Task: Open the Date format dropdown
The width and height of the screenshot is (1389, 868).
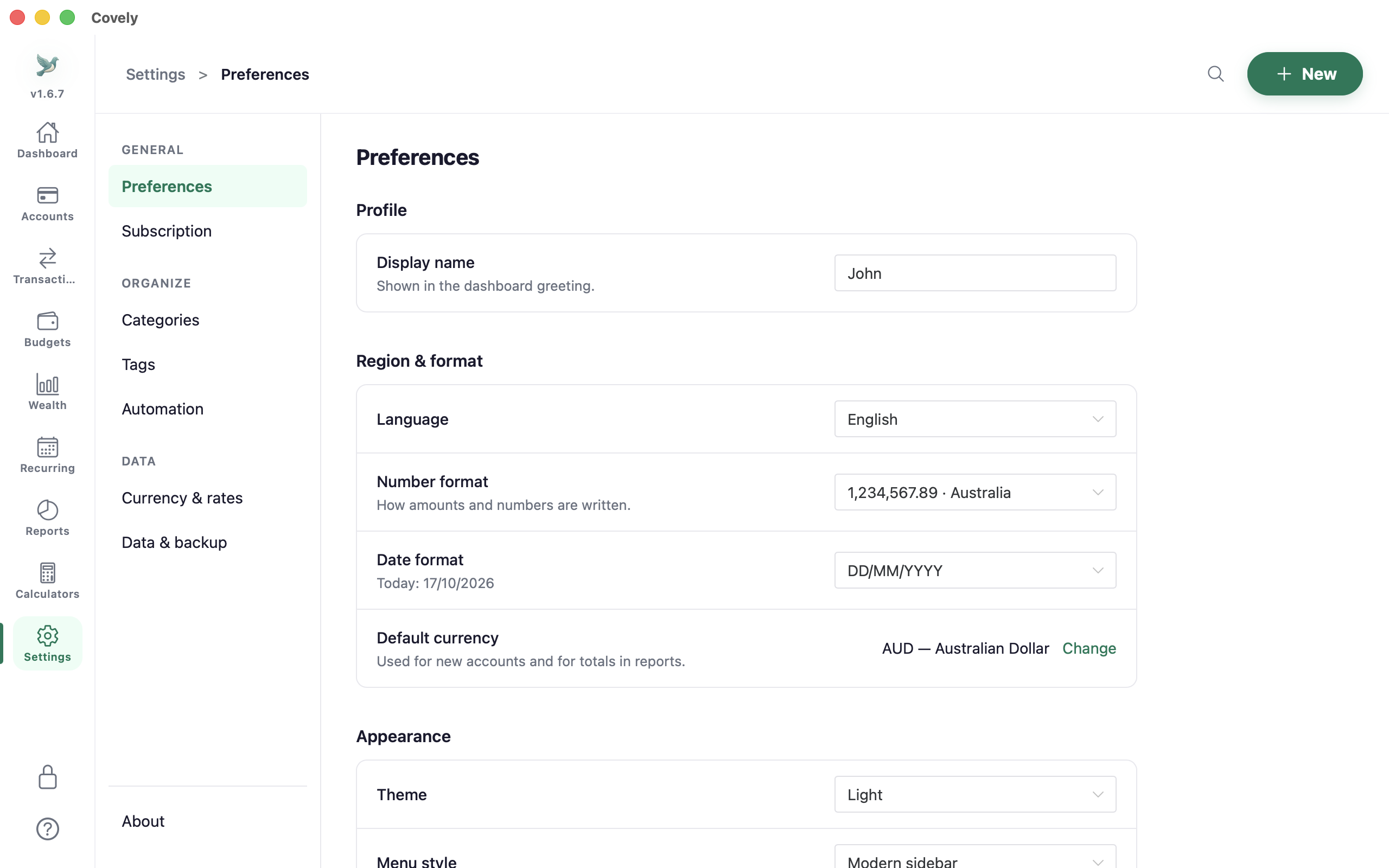Action: [x=974, y=570]
